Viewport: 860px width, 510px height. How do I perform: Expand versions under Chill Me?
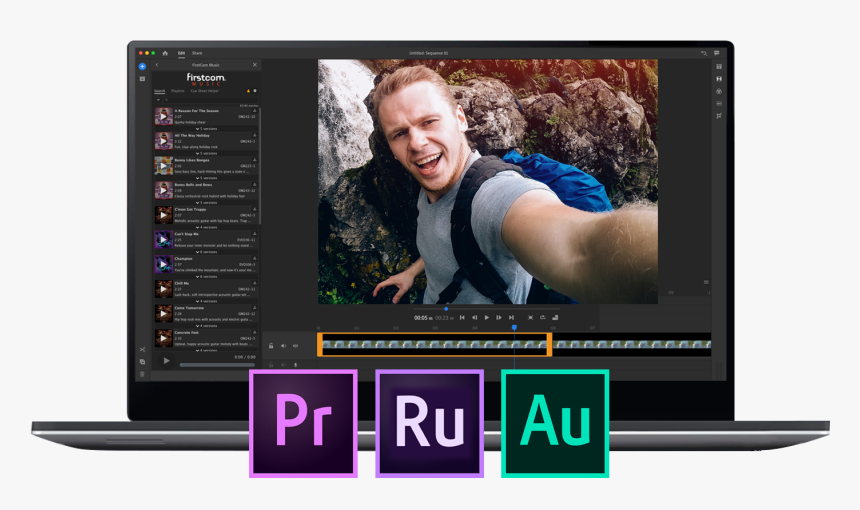206,302
